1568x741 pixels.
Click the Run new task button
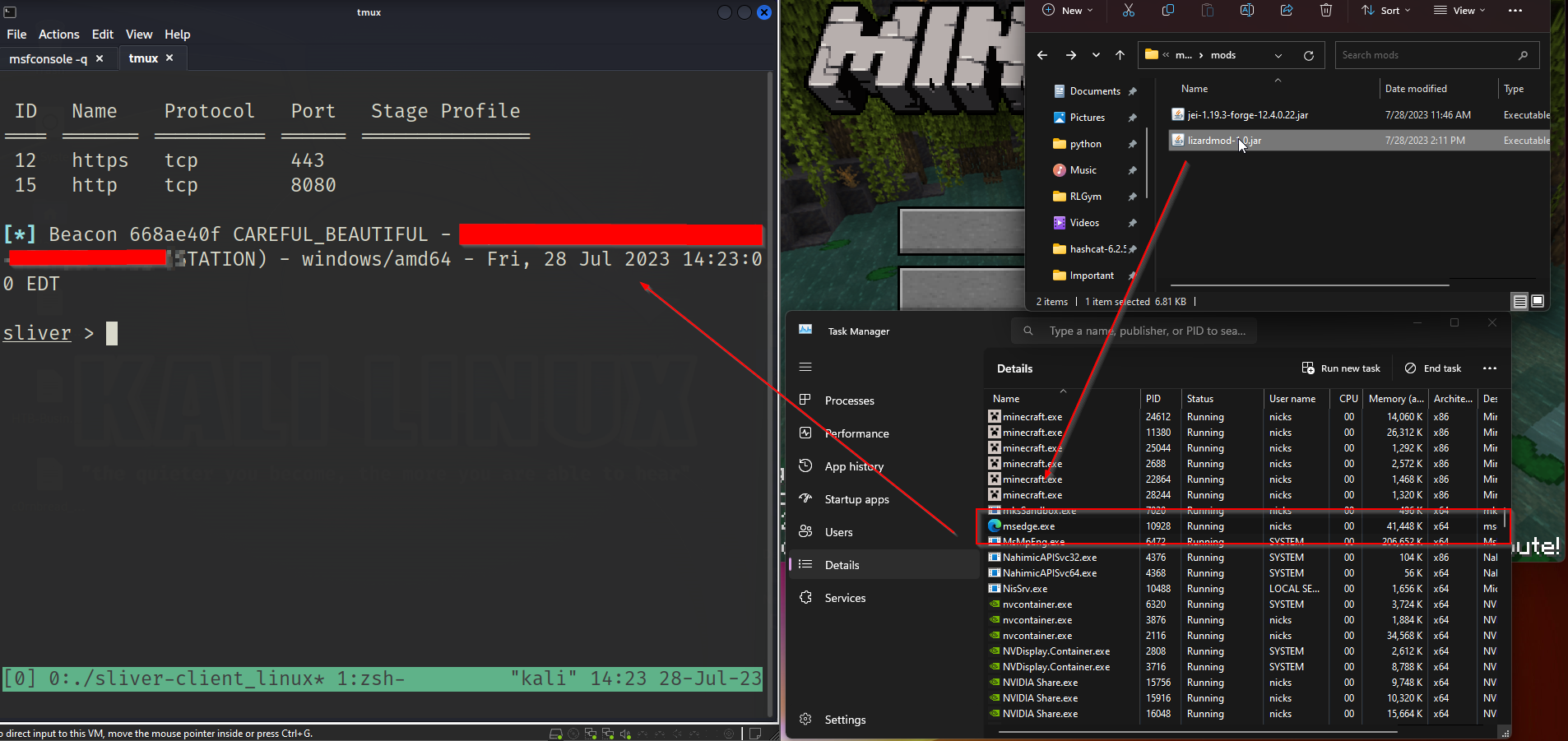coord(1342,368)
